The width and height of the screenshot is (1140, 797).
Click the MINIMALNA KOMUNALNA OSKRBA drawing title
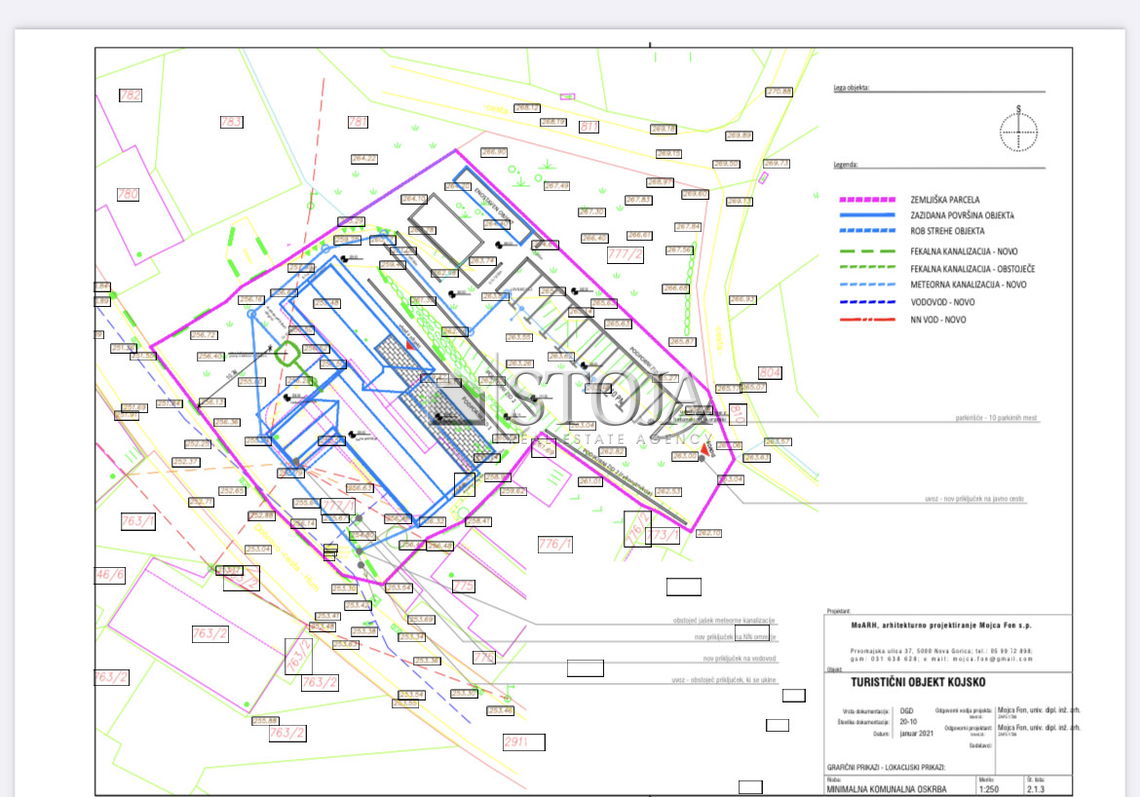pos(886,789)
